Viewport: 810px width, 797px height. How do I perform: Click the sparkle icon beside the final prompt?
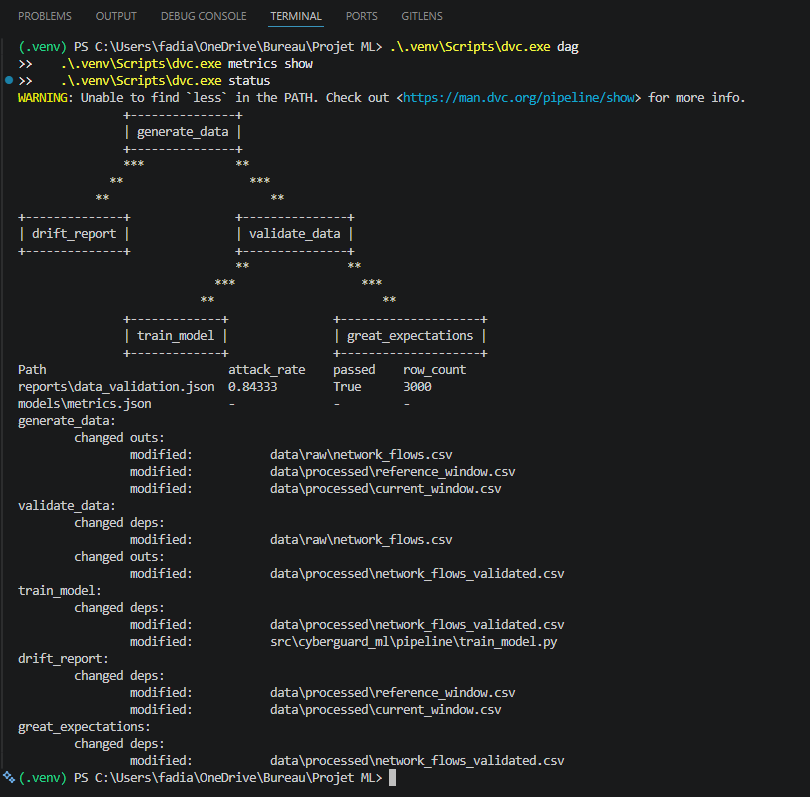click(9, 776)
